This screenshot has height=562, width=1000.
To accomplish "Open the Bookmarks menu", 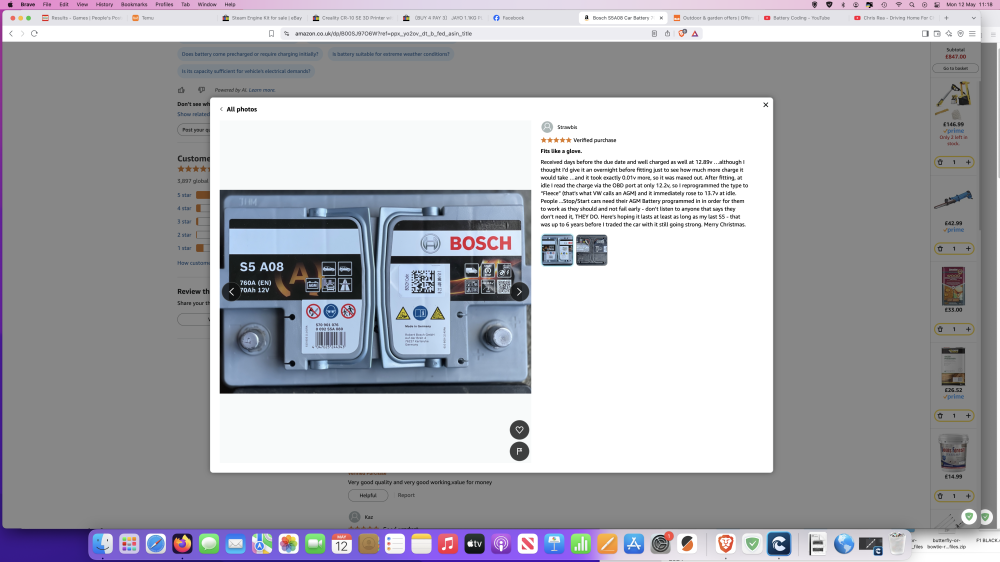I will [134, 4].
